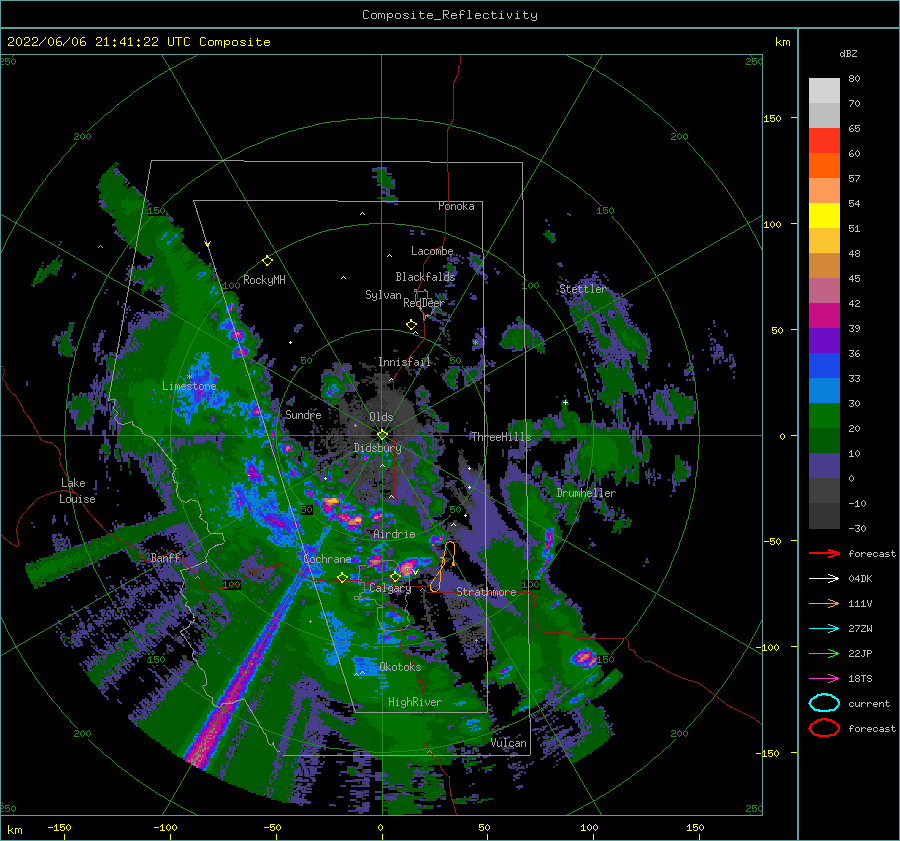Click the RedDeer city label
This screenshot has height=841, width=900.
click(424, 303)
